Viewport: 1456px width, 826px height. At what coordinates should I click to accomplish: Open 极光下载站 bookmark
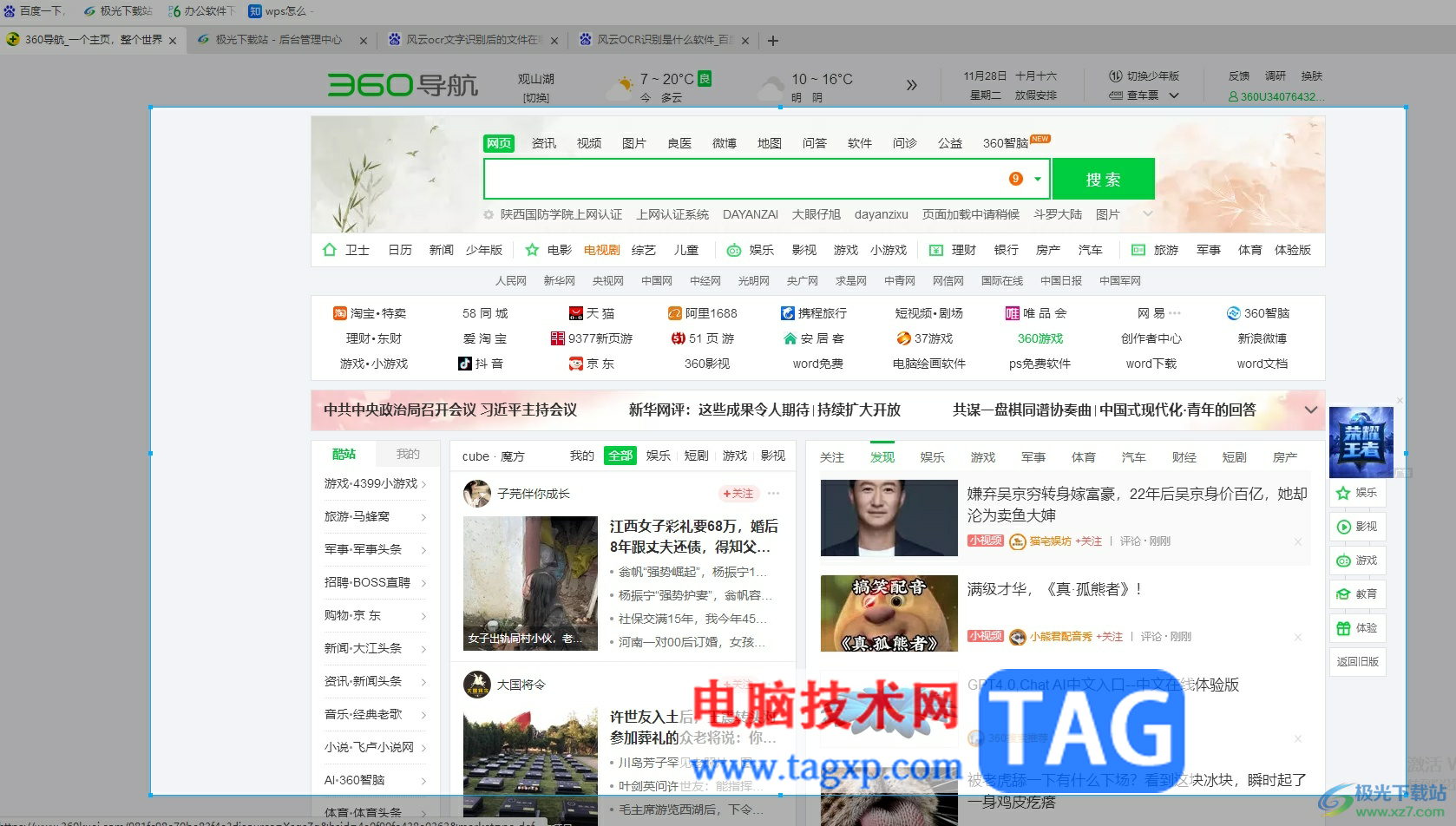(118, 10)
